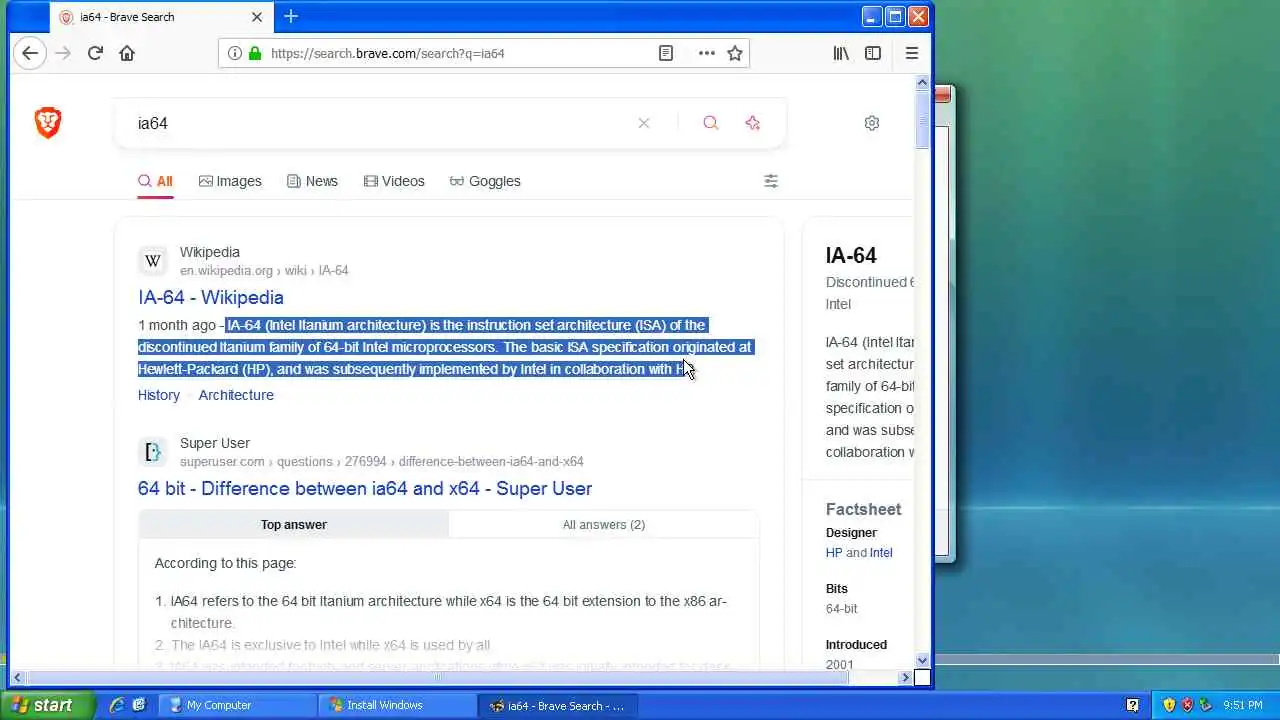Launch Internet Explorer quick launch icon
This screenshot has height=720, width=1280.
click(116, 705)
